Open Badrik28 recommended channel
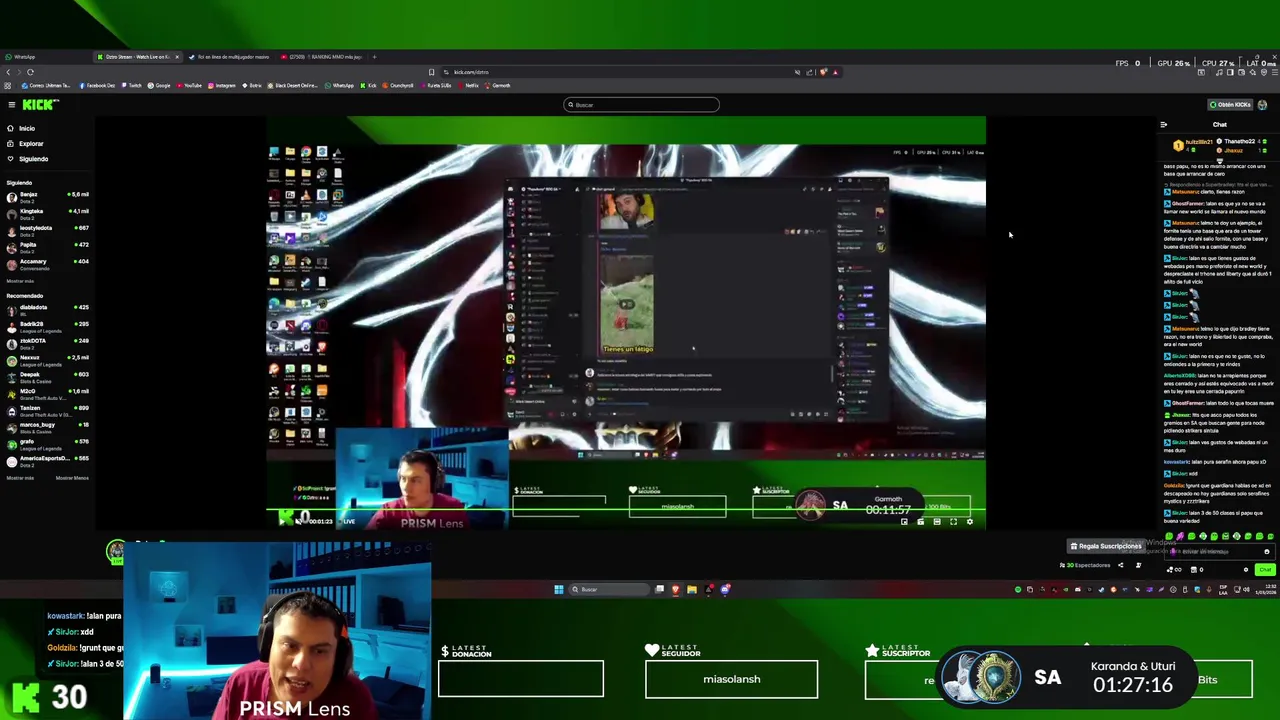This screenshot has width=1280, height=720. pos(47,326)
